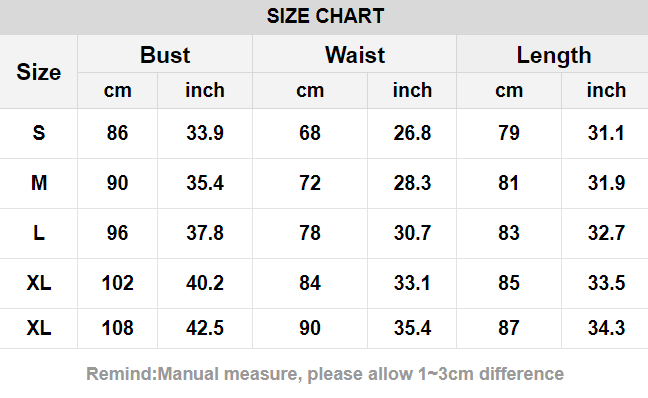The width and height of the screenshot is (648, 398).
Task: Select the Length column header
Action: point(553,56)
